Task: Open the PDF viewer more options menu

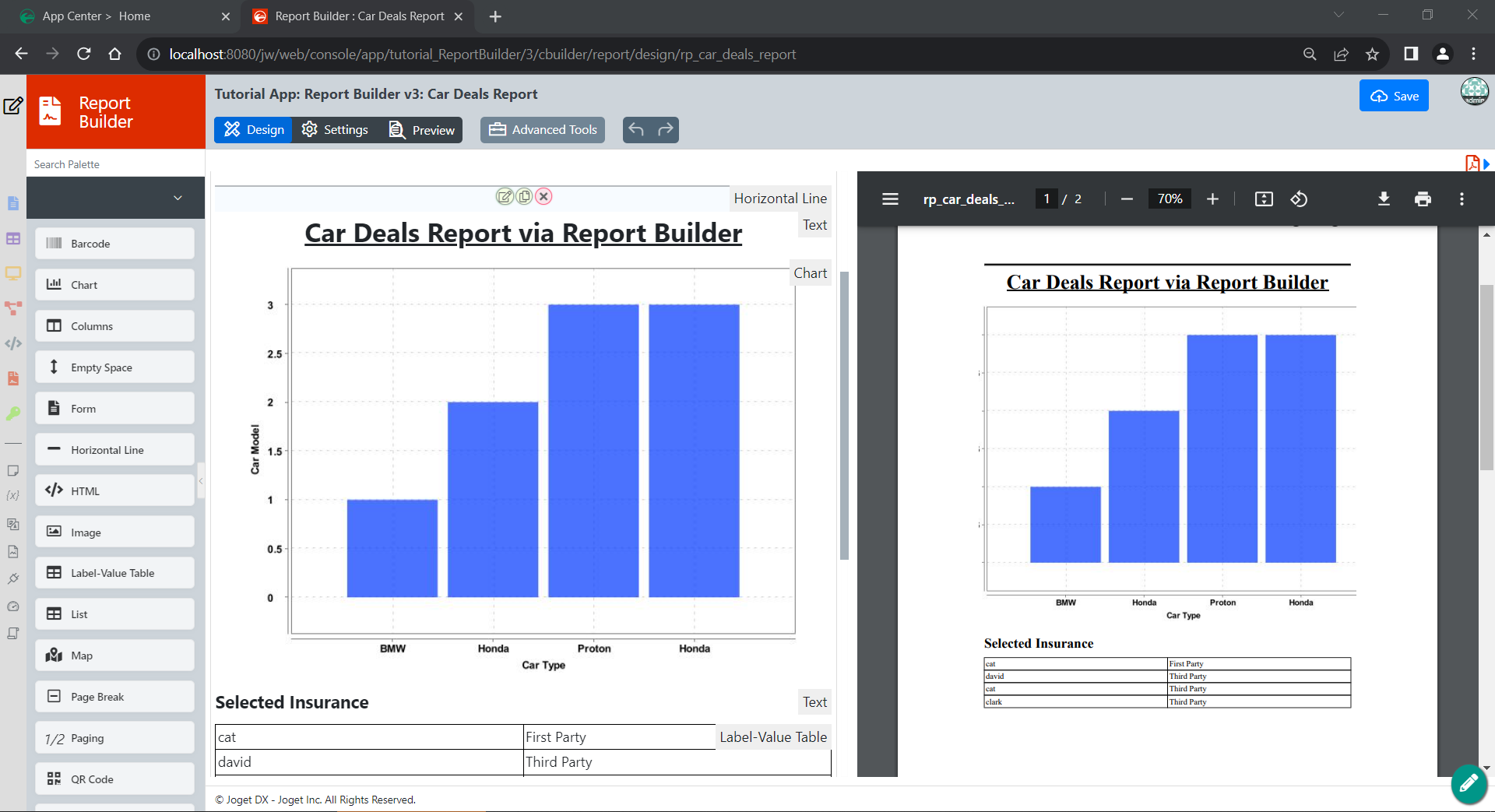Action: (x=1462, y=199)
